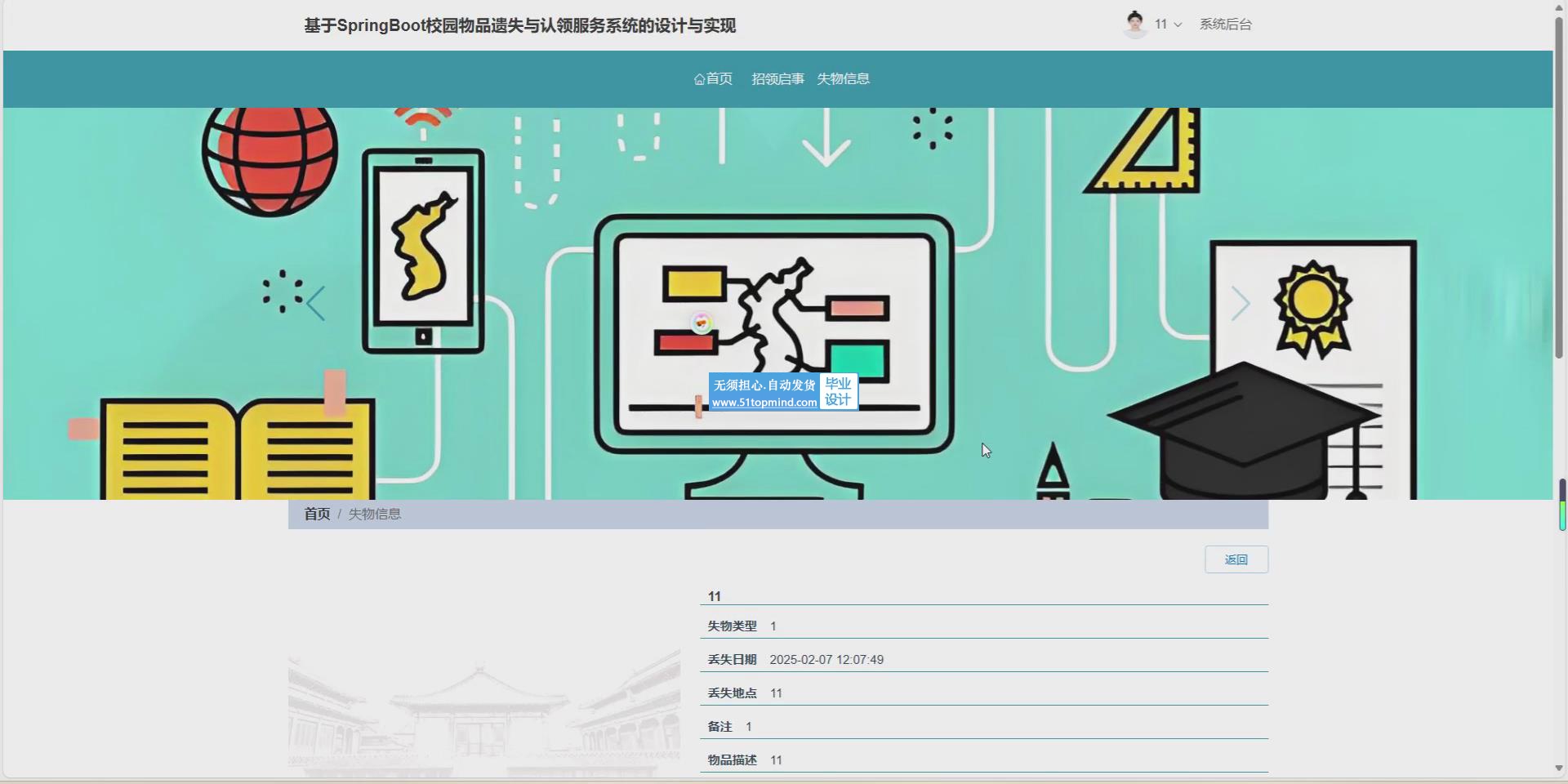Click the scrollbar up arrow
The image size is (1568, 784).
[x=1558, y=7]
